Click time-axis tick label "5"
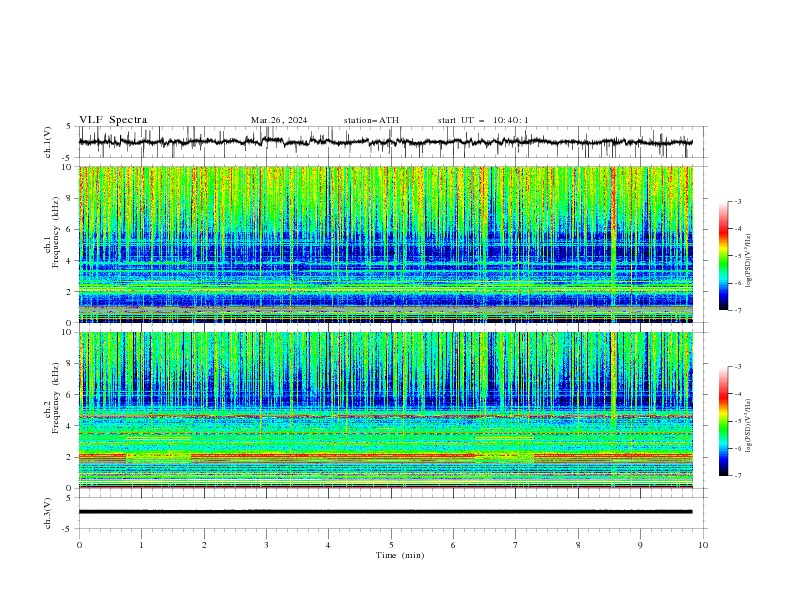Viewport: 792px width, 612px height. tap(391, 545)
